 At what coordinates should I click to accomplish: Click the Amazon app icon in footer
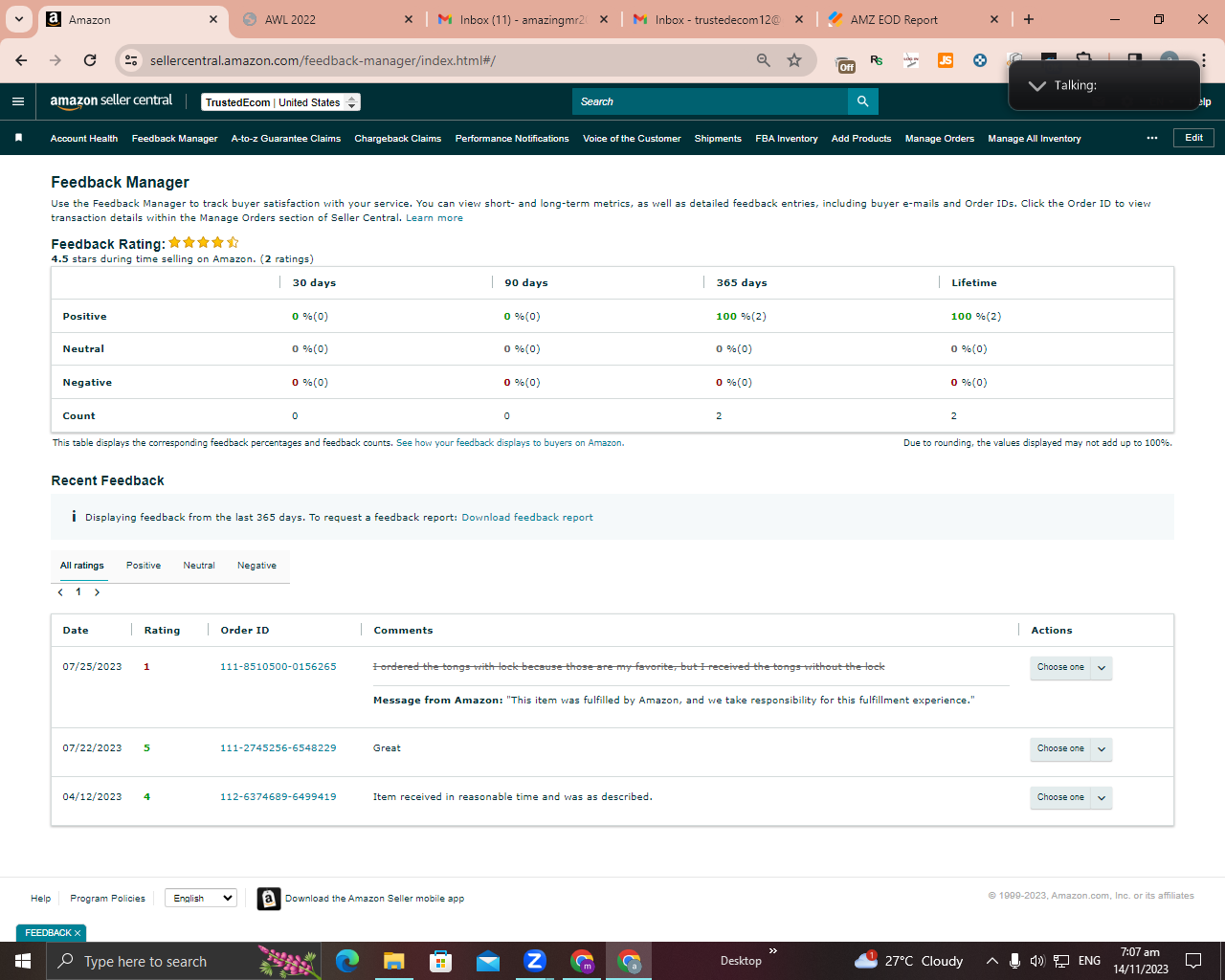tap(269, 899)
